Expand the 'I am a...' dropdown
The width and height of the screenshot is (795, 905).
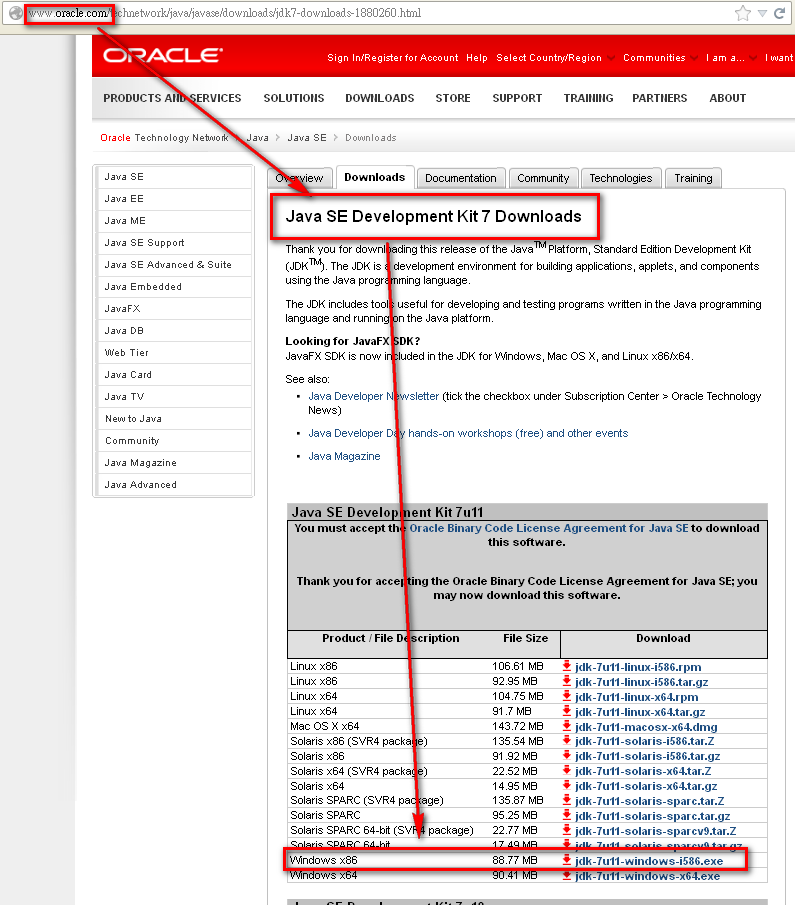[731, 58]
